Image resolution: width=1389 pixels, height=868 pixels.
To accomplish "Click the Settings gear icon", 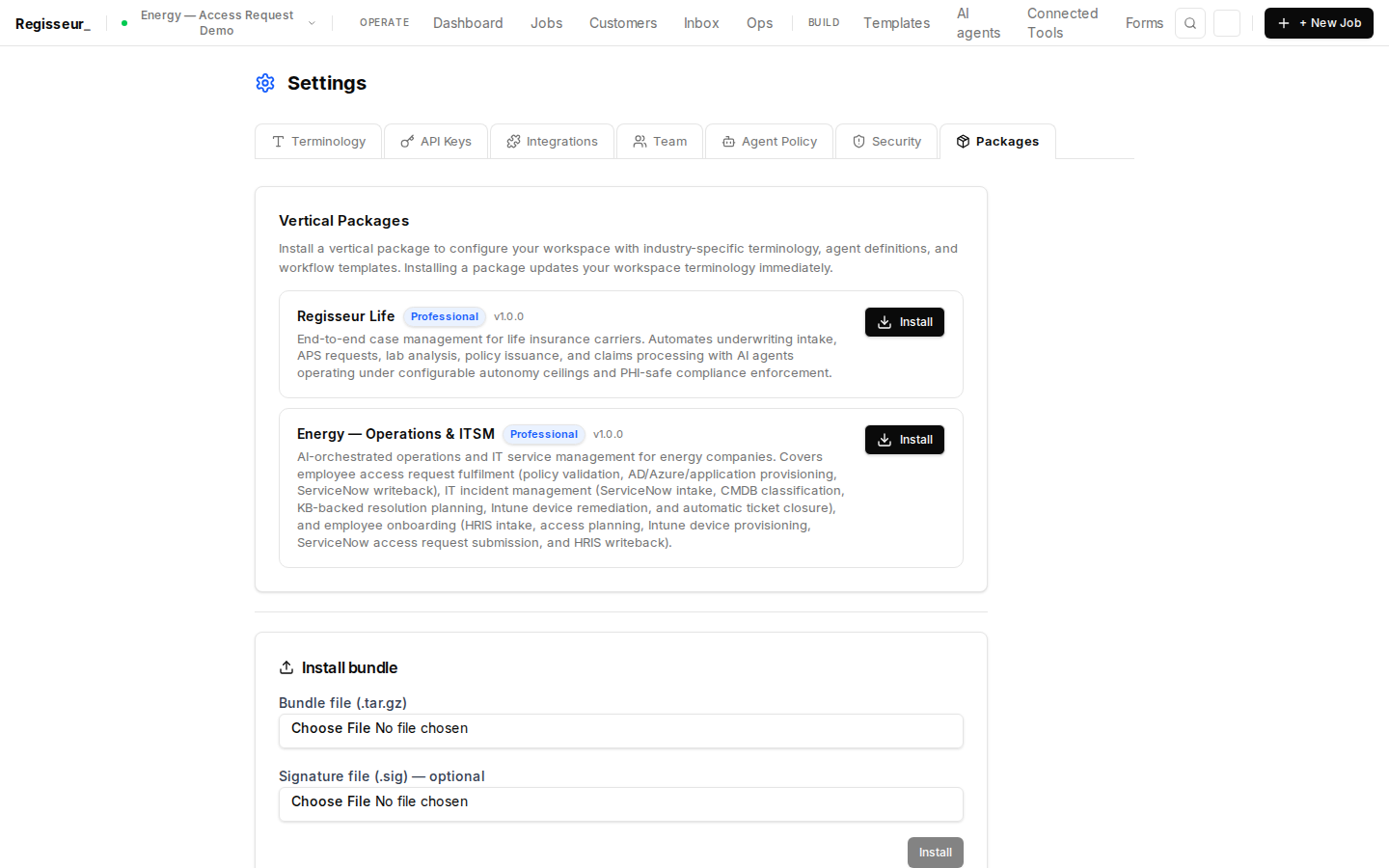I will (265, 83).
